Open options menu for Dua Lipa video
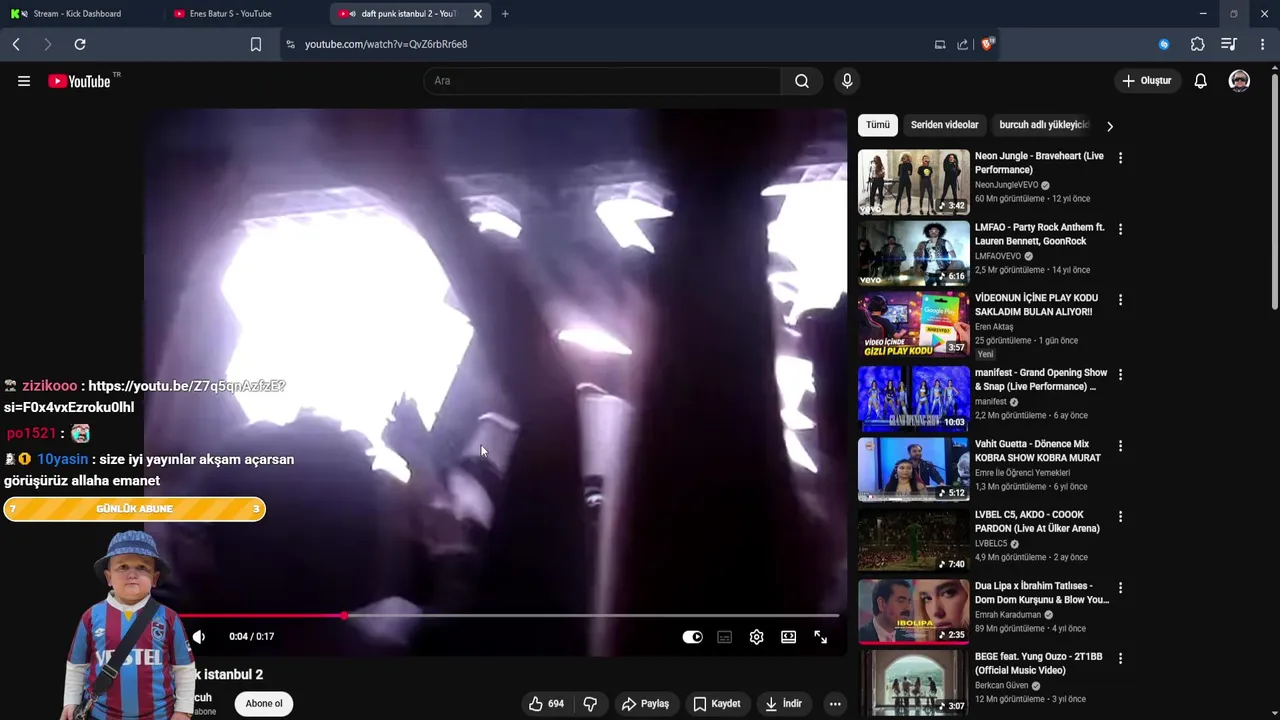 pyautogui.click(x=1120, y=588)
